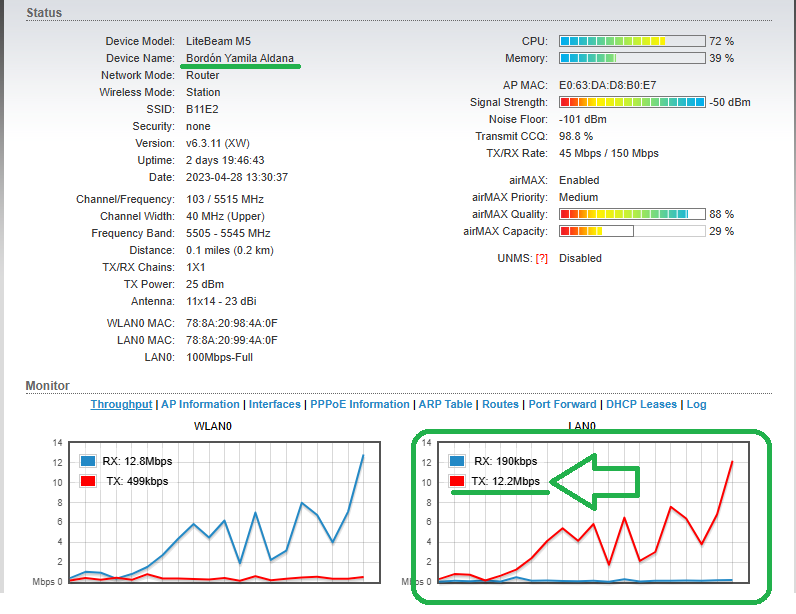
Task: Open the Log monitor link
Action: coord(696,404)
